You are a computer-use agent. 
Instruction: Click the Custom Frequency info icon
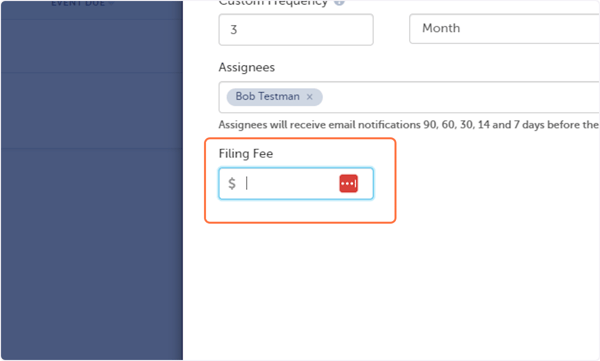[x=339, y=2]
